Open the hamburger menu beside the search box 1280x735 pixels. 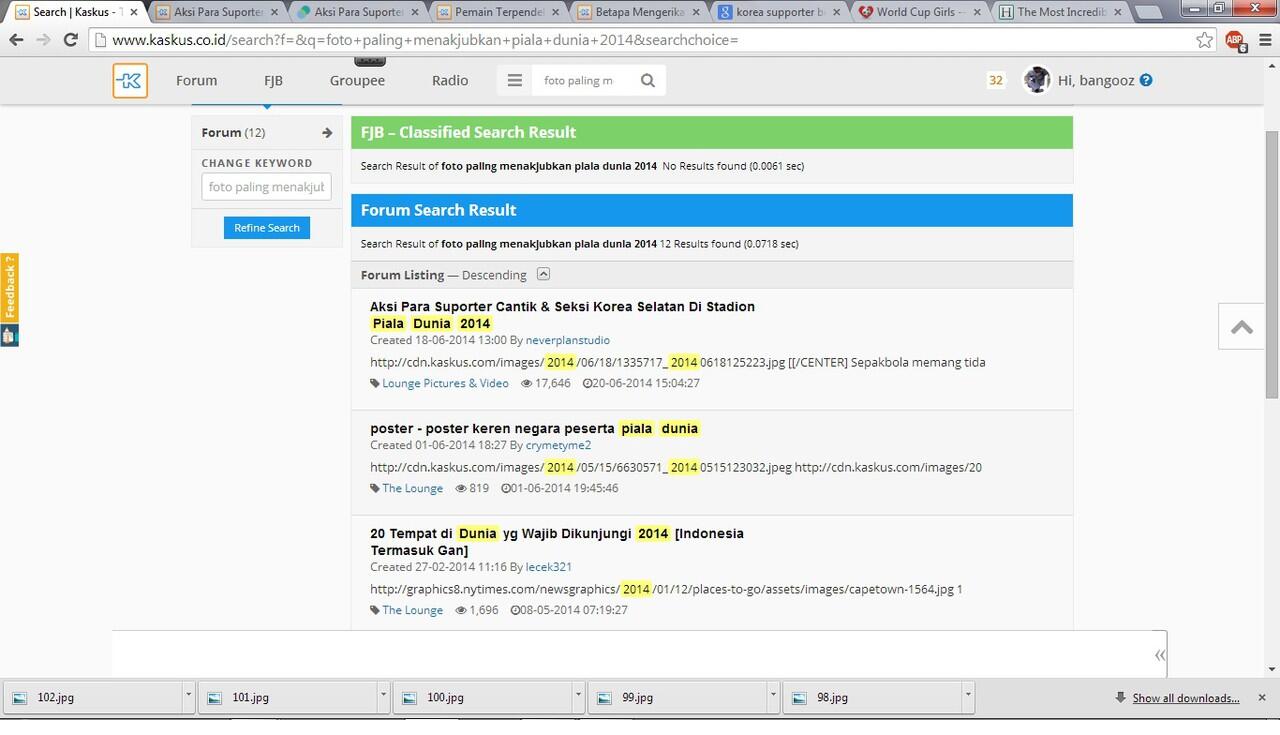coord(515,81)
